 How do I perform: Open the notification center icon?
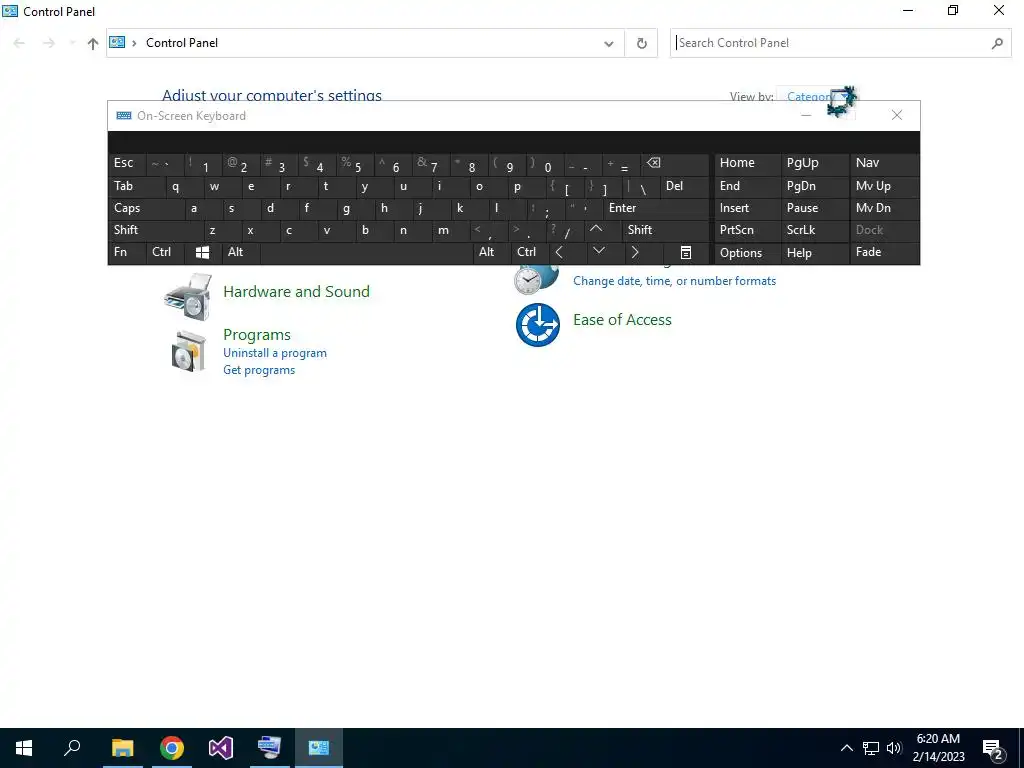tap(993, 748)
